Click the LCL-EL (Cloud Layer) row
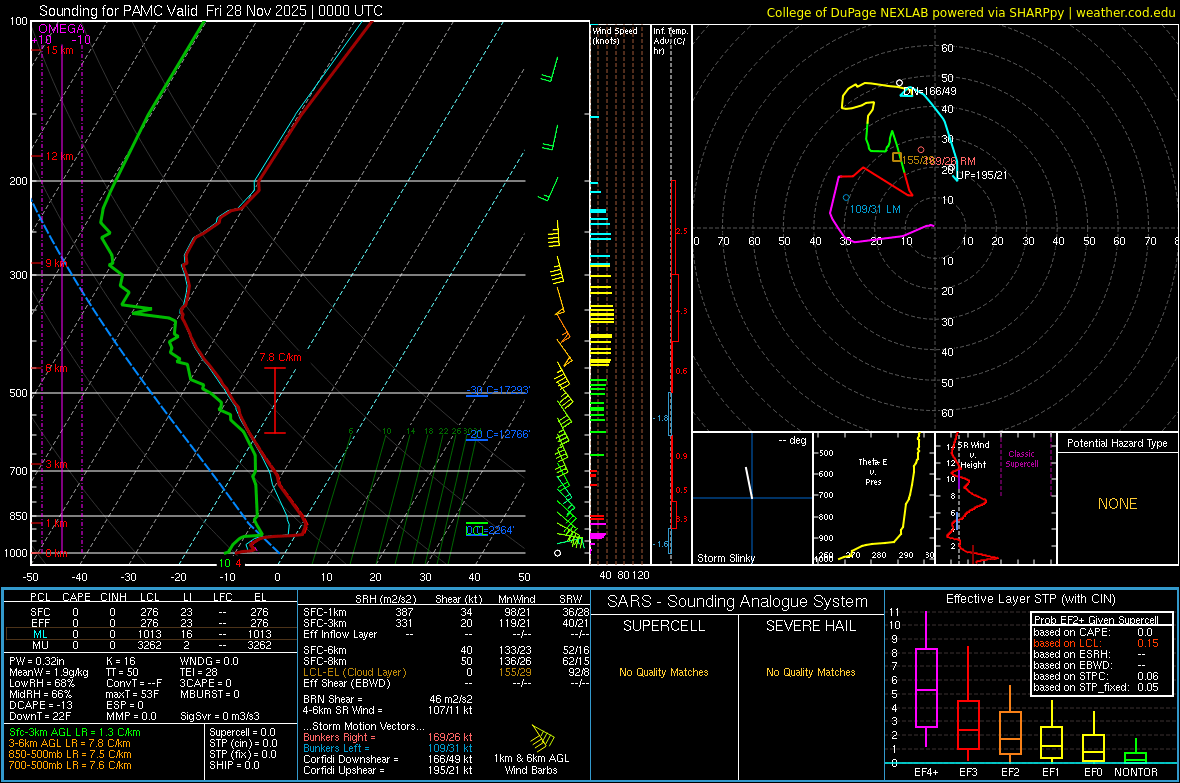The height and width of the screenshot is (783, 1180). [446, 672]
